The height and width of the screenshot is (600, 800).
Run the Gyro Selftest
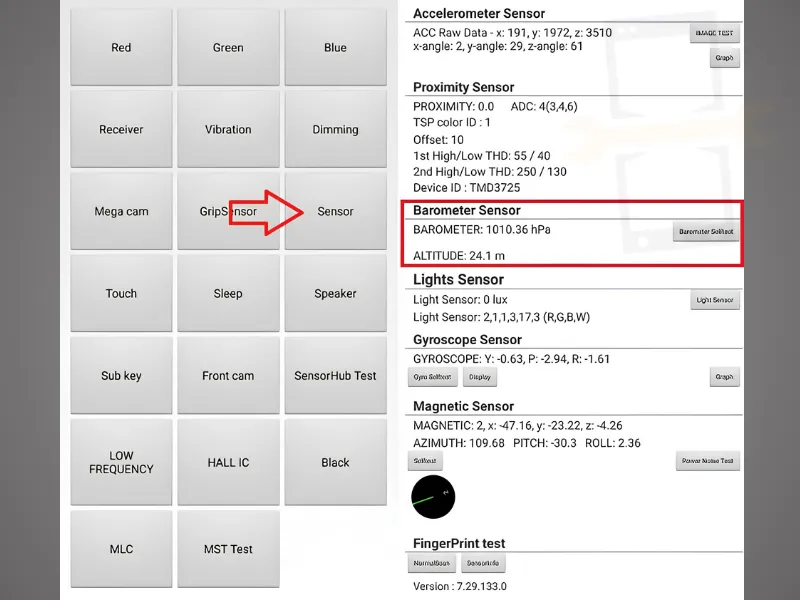tap(432, 377)
